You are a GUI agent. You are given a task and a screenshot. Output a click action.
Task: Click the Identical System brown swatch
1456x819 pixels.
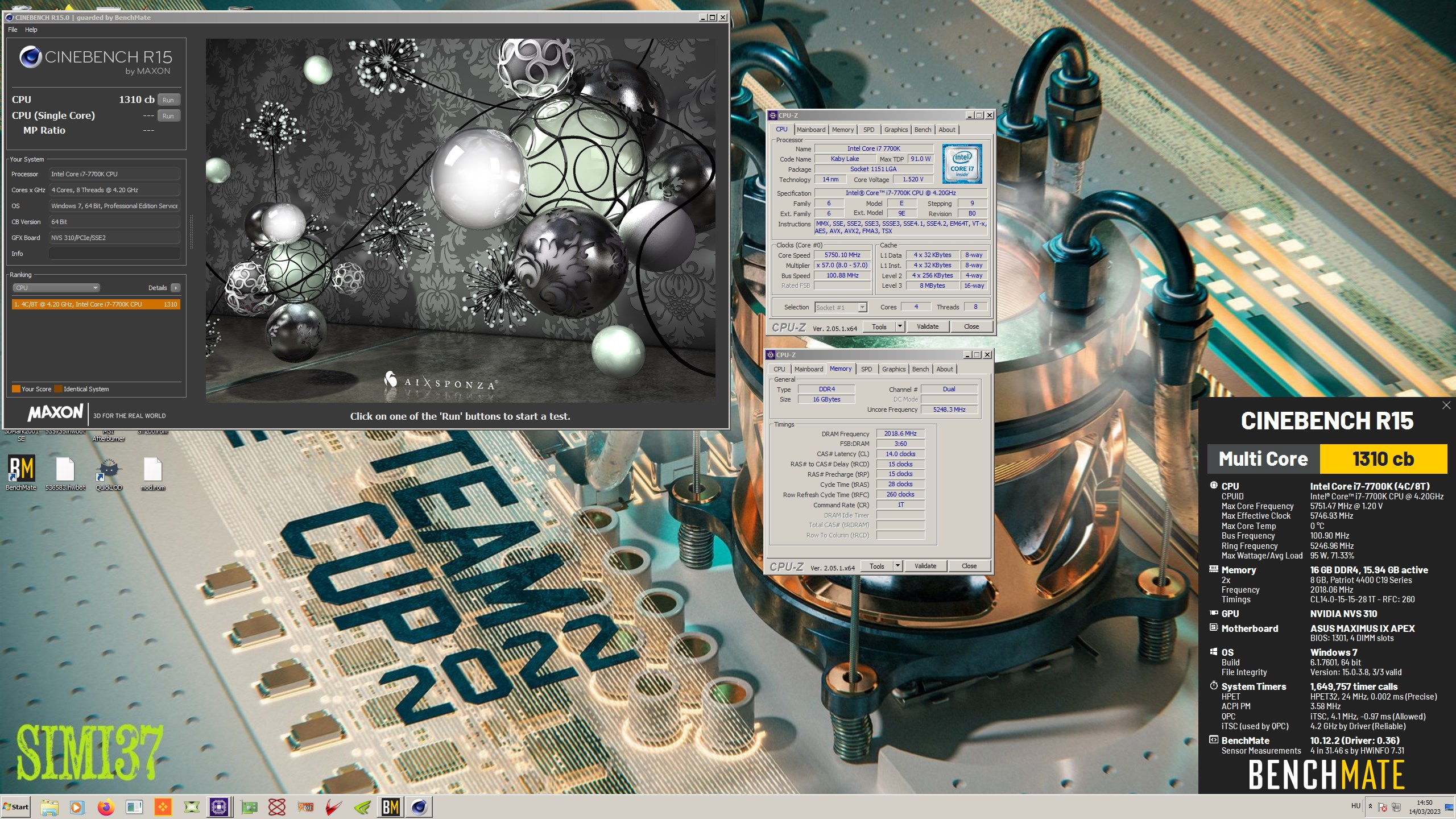tap(58, 389)
